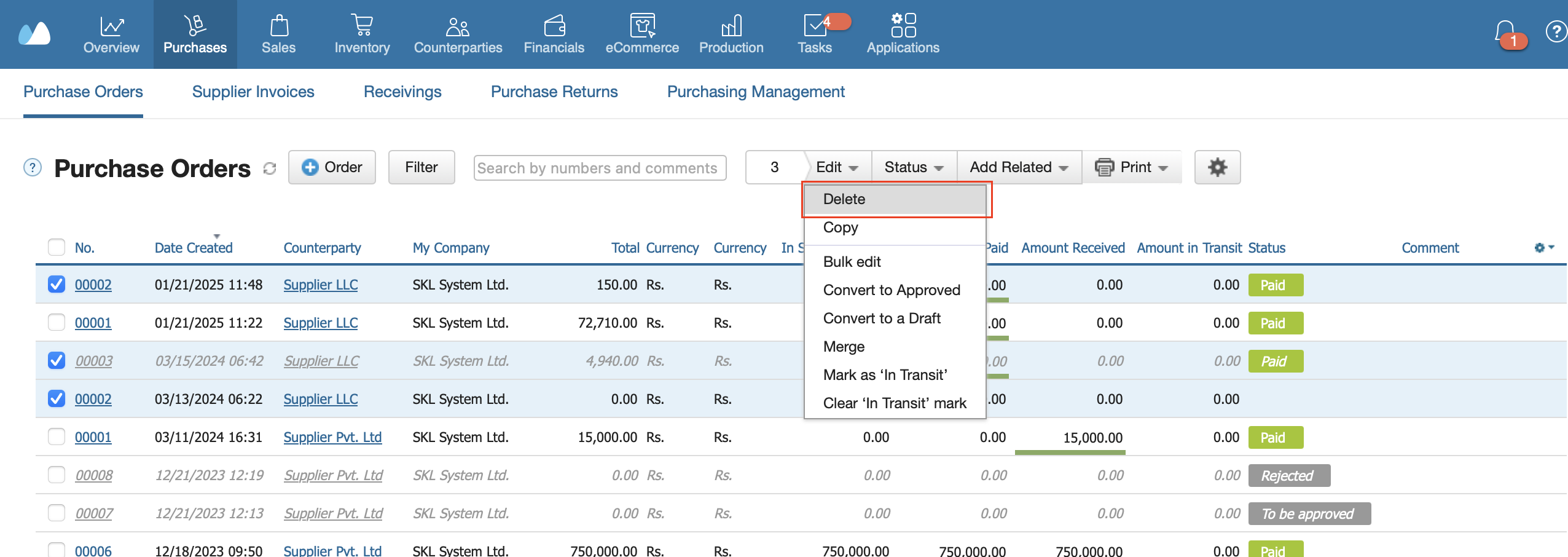Choose Bulk edit option

tap(895, 262)
